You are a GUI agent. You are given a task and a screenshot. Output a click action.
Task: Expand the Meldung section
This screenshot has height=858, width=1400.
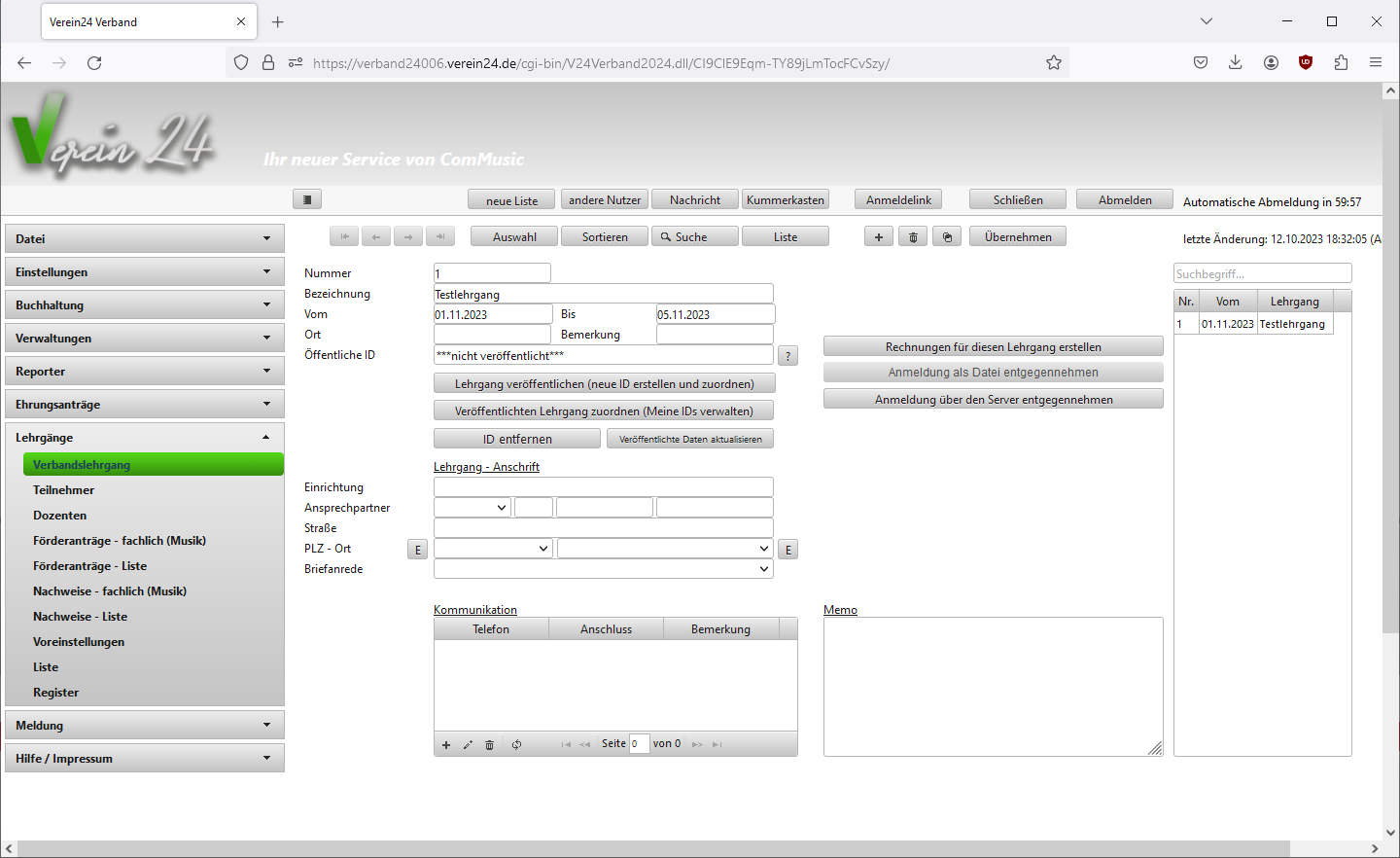[x=145, y=725]
